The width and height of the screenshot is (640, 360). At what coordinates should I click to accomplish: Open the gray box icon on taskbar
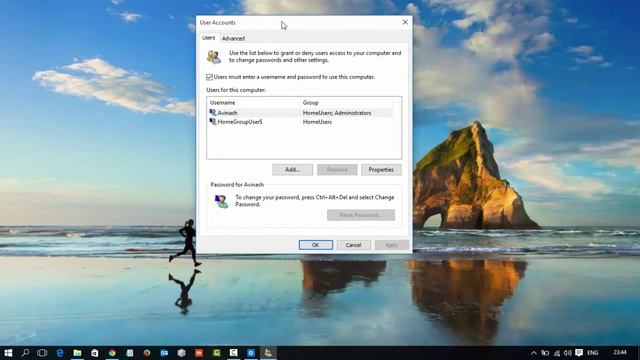[182, 353]
